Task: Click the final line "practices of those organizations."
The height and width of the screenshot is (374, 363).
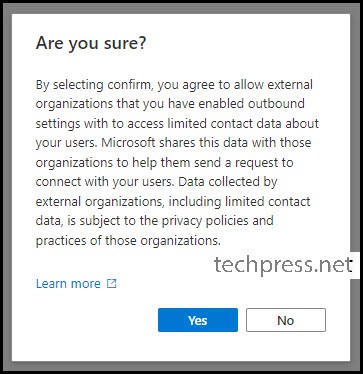Action: [128, 241]
